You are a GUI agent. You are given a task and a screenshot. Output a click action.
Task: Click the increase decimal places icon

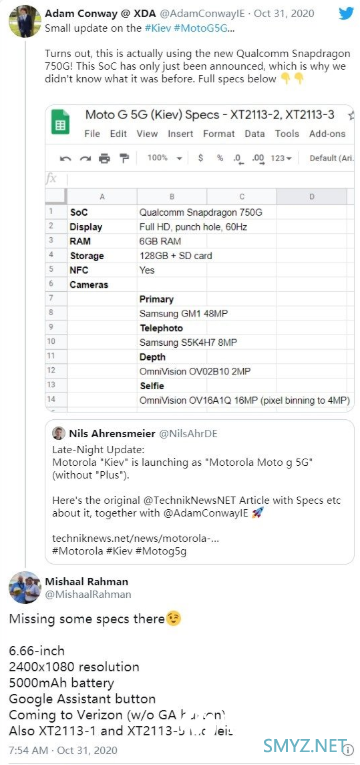258,159
